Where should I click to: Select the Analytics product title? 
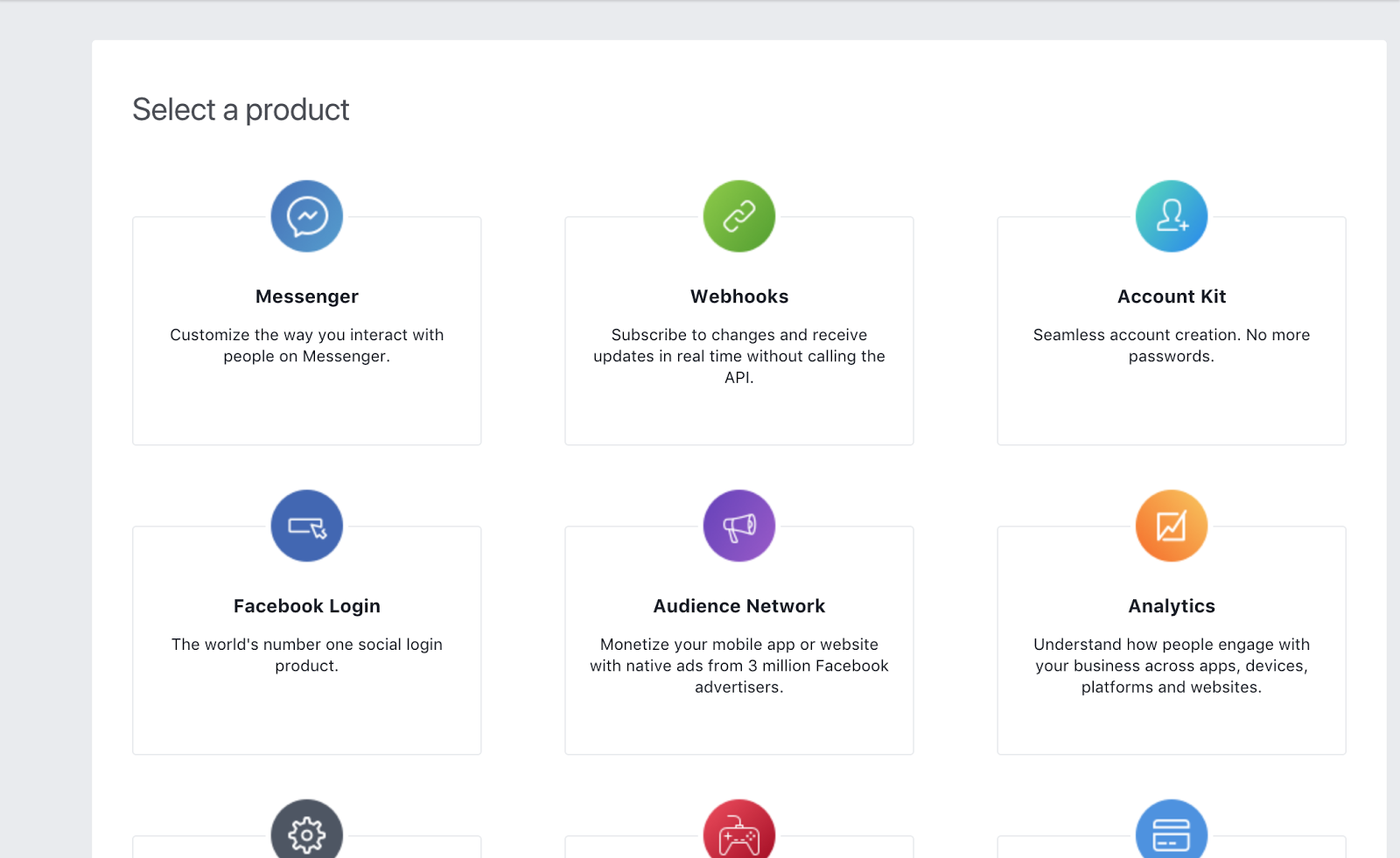tap(1172, 606)
